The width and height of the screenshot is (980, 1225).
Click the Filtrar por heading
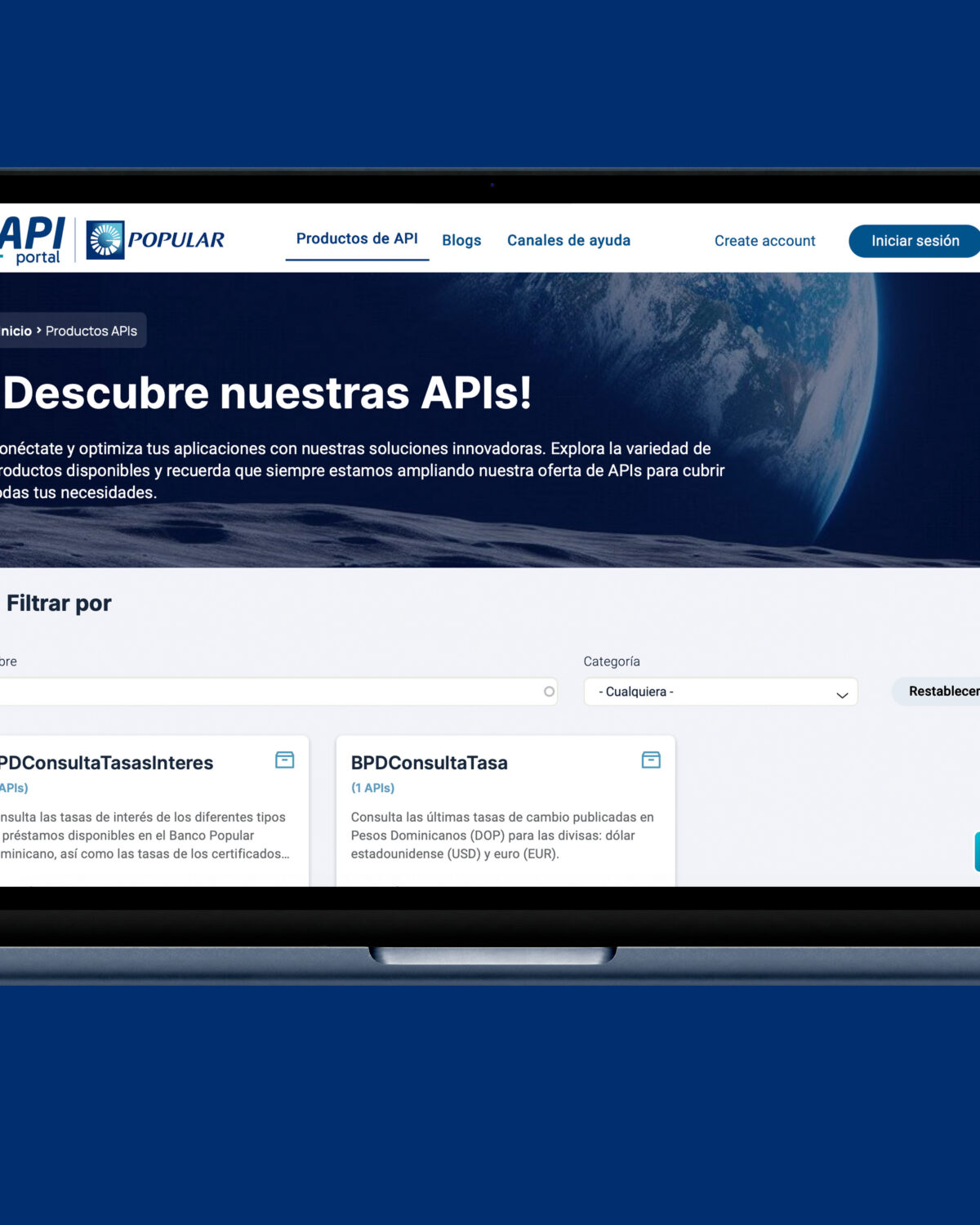click(x=59, y=604)
